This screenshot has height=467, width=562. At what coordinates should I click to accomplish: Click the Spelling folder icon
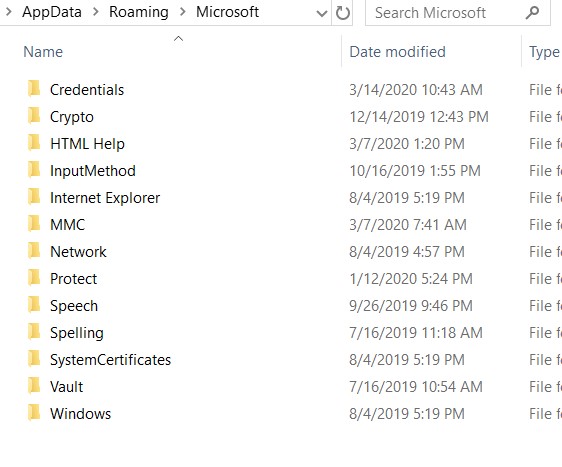[34, 332]
